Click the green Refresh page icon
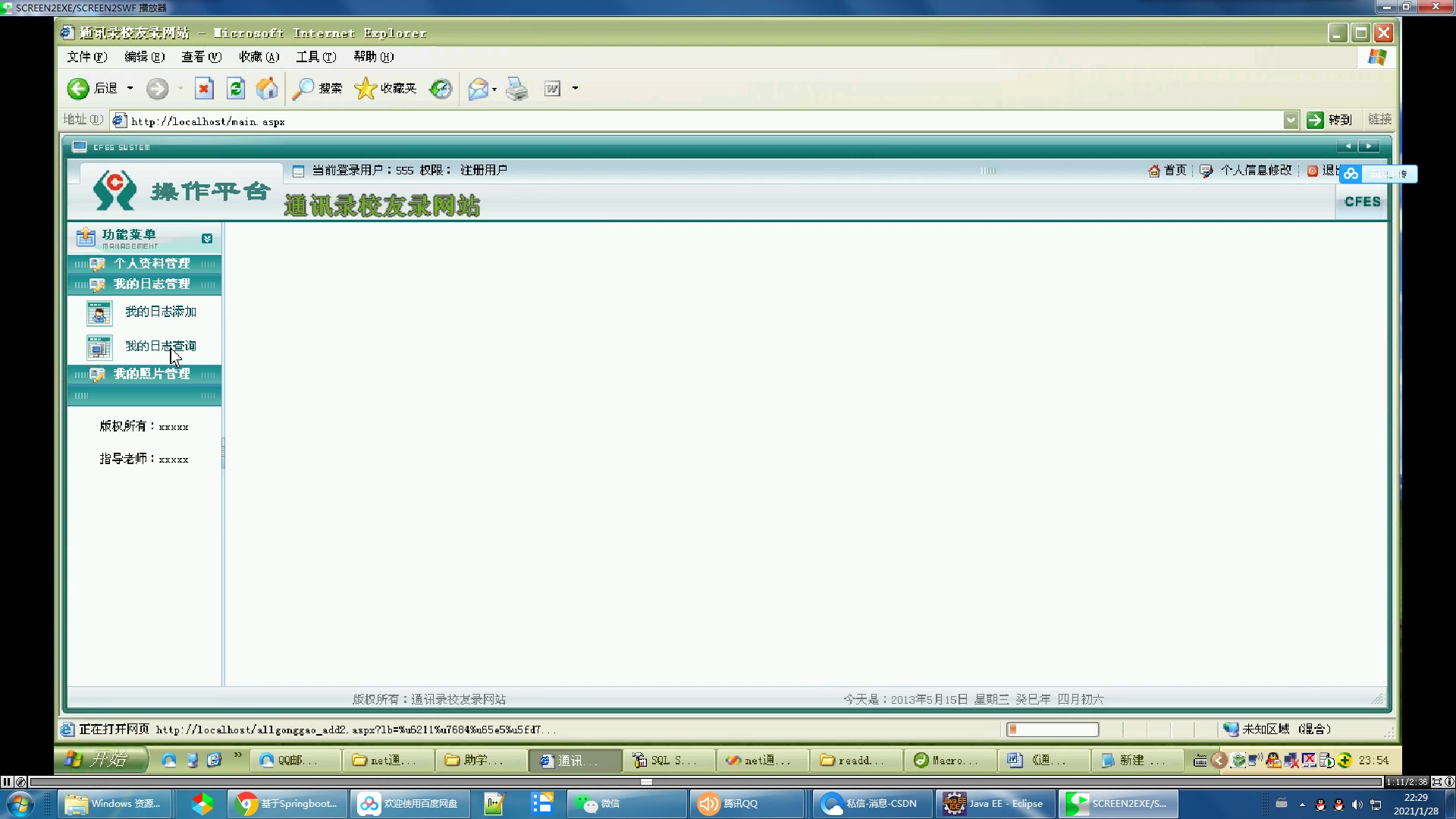The width and height of the screenshot is (1456, 819). (236, 89)
